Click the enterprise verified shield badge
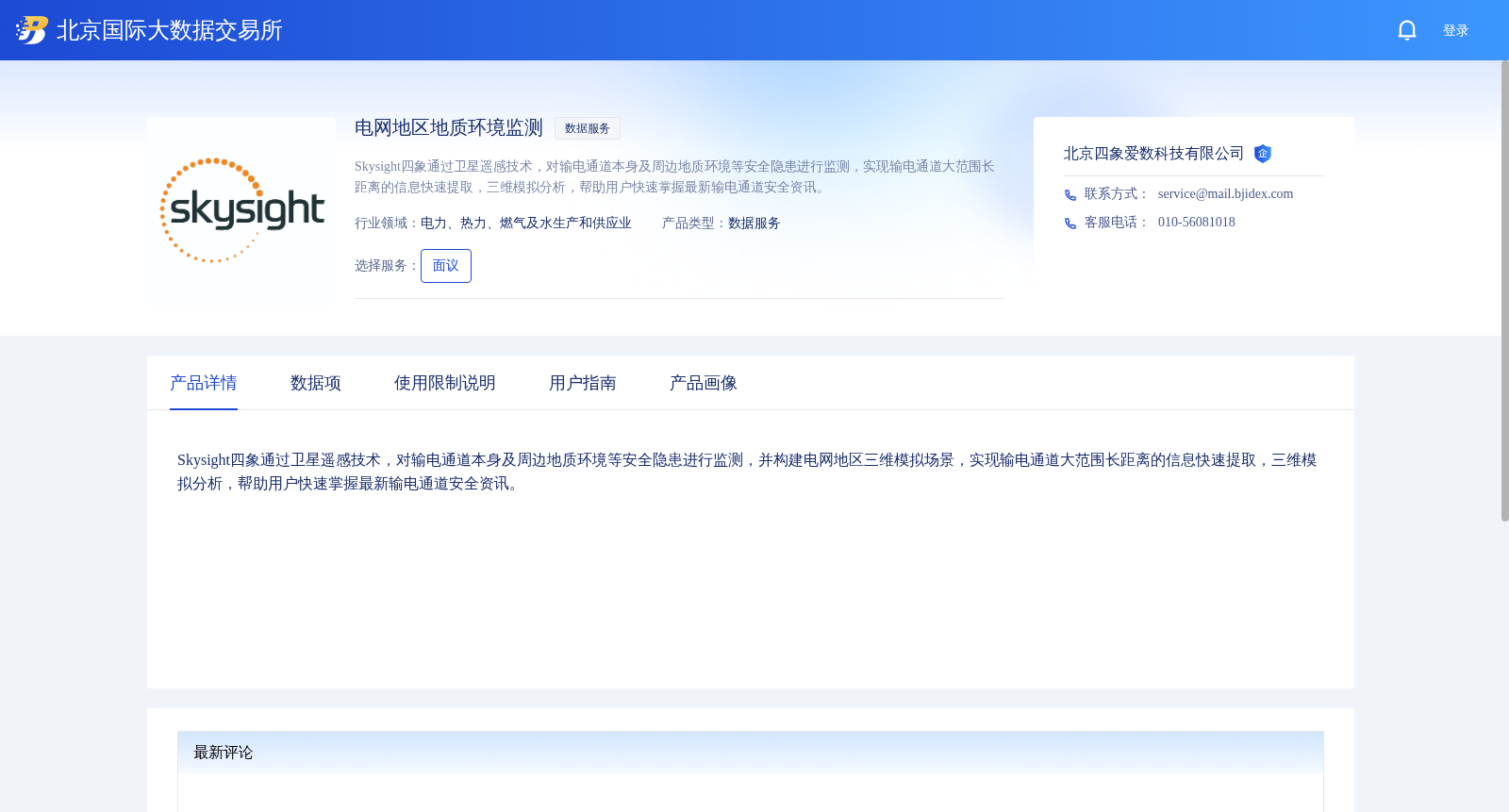 pyautogui.click(x=1263, y=154)
